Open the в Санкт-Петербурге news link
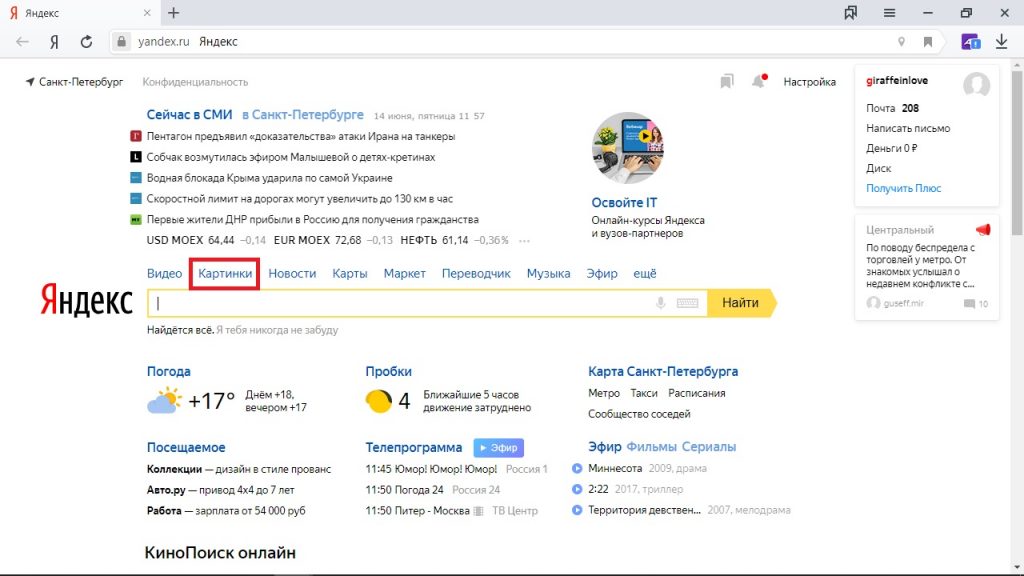The image size is (1024, 576). click(x=303, y=115)
